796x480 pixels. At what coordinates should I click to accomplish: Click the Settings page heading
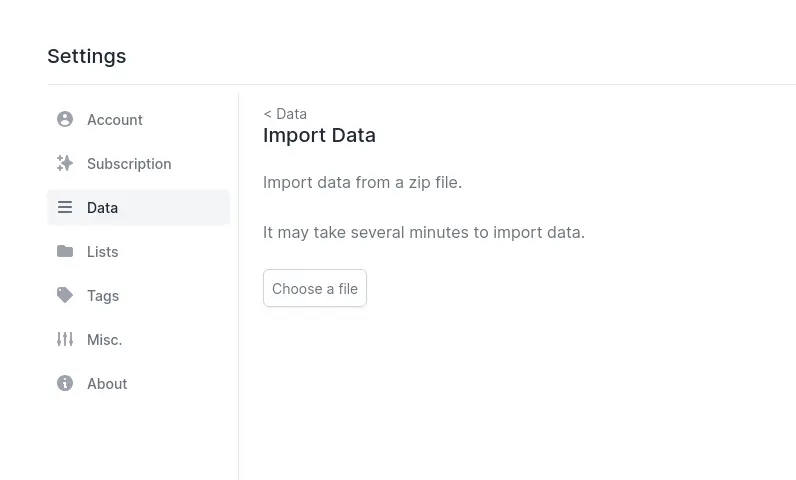(87, 56)
